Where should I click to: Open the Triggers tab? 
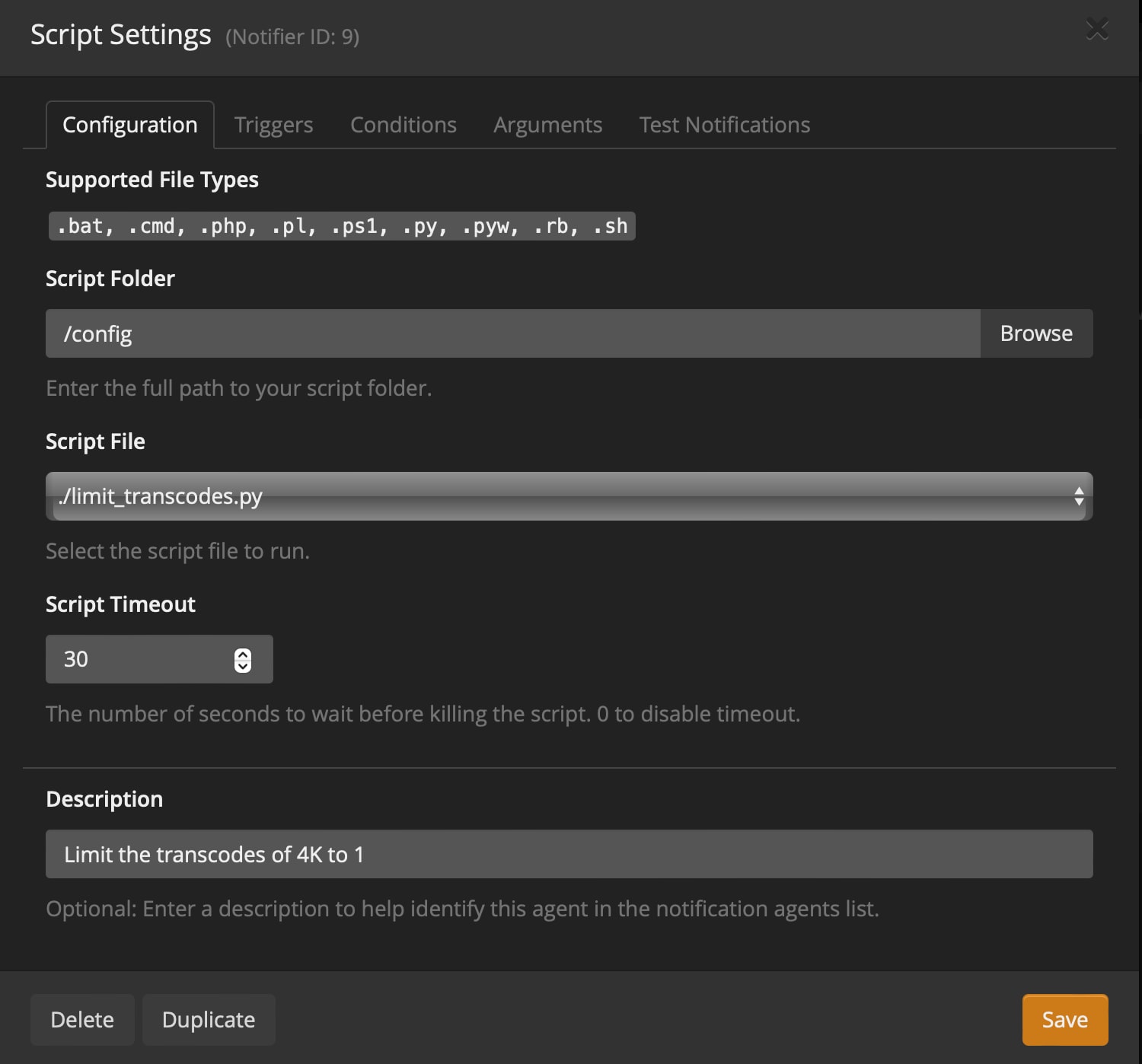(273, 125)
